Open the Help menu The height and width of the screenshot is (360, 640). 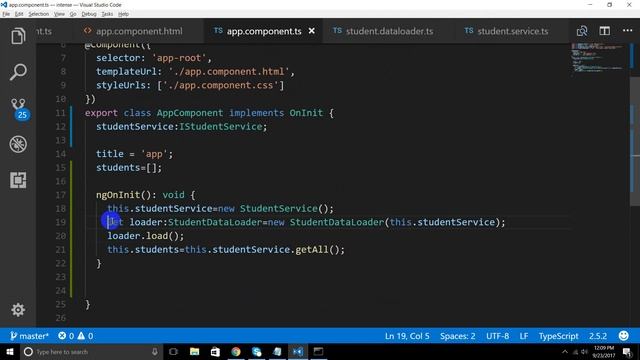(123, 14)
